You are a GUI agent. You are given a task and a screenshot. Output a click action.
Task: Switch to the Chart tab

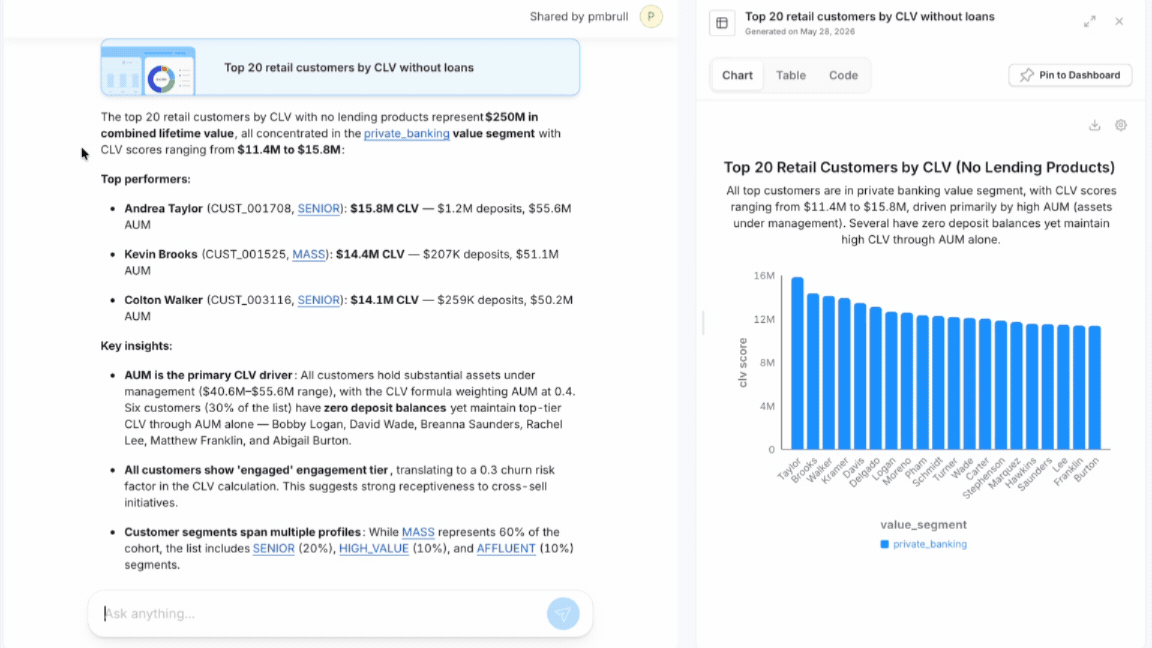click(737, 75)
